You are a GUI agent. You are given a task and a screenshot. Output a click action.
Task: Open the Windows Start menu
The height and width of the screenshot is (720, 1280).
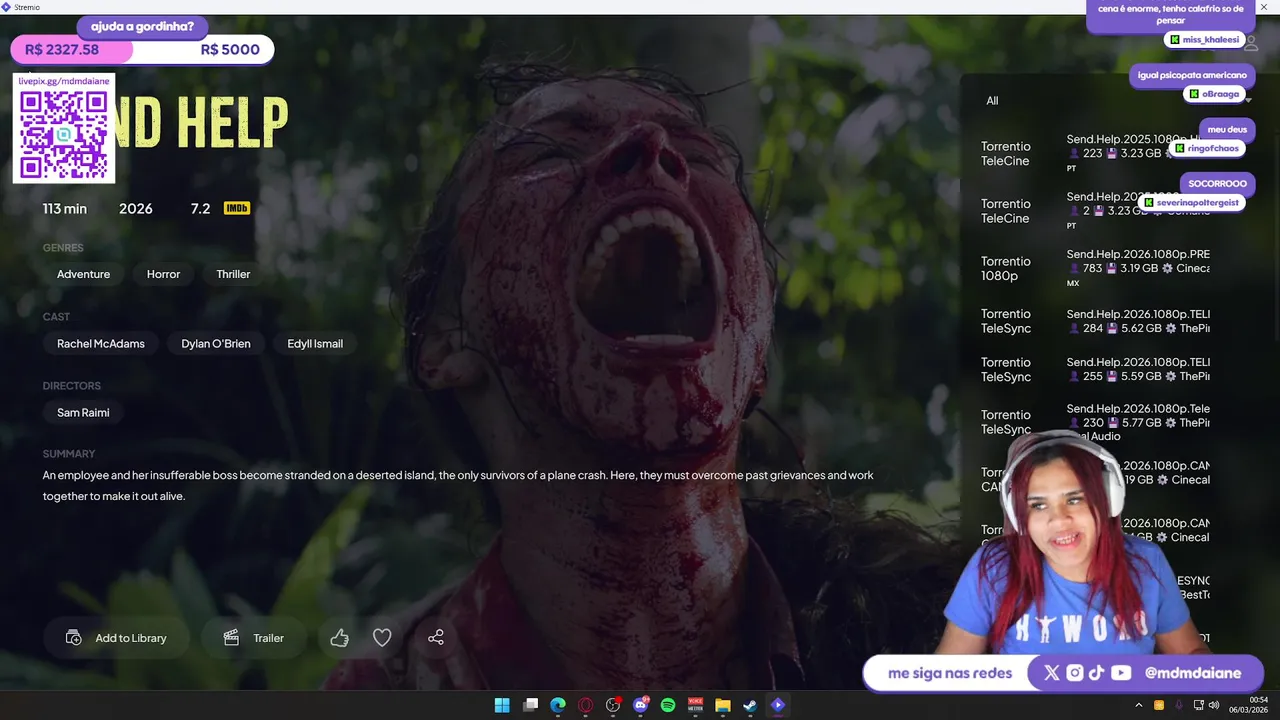point(502,705)
